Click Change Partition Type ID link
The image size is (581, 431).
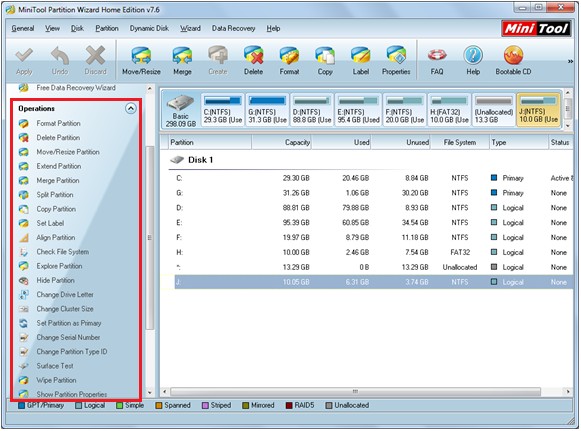pos(72,352)
